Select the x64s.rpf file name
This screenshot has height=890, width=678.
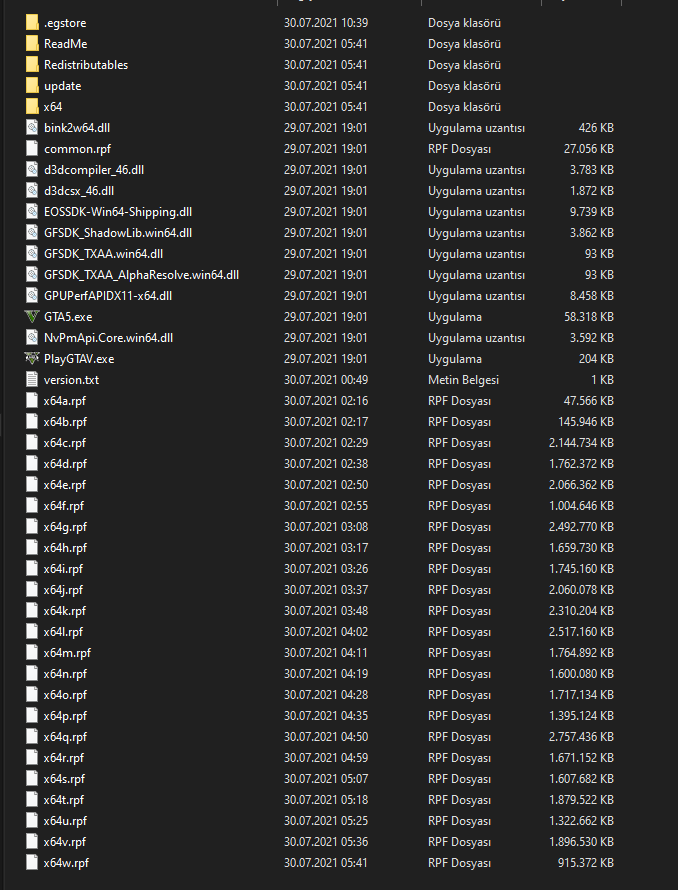tap(64, 779)
